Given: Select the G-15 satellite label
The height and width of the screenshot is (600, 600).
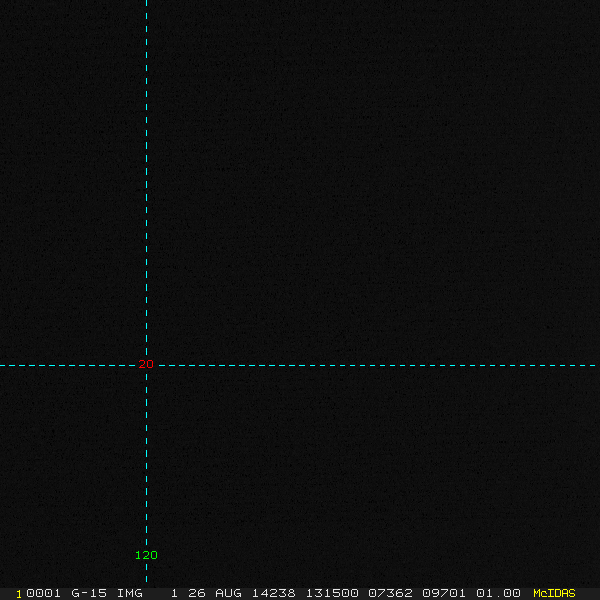Looking at the screenshot, I should [89, 593].
